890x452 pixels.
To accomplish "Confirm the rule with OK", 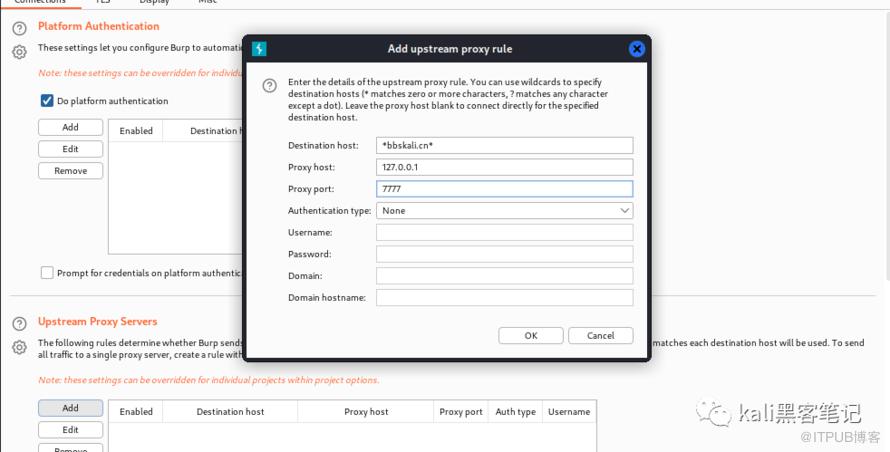I will (531, 336).
